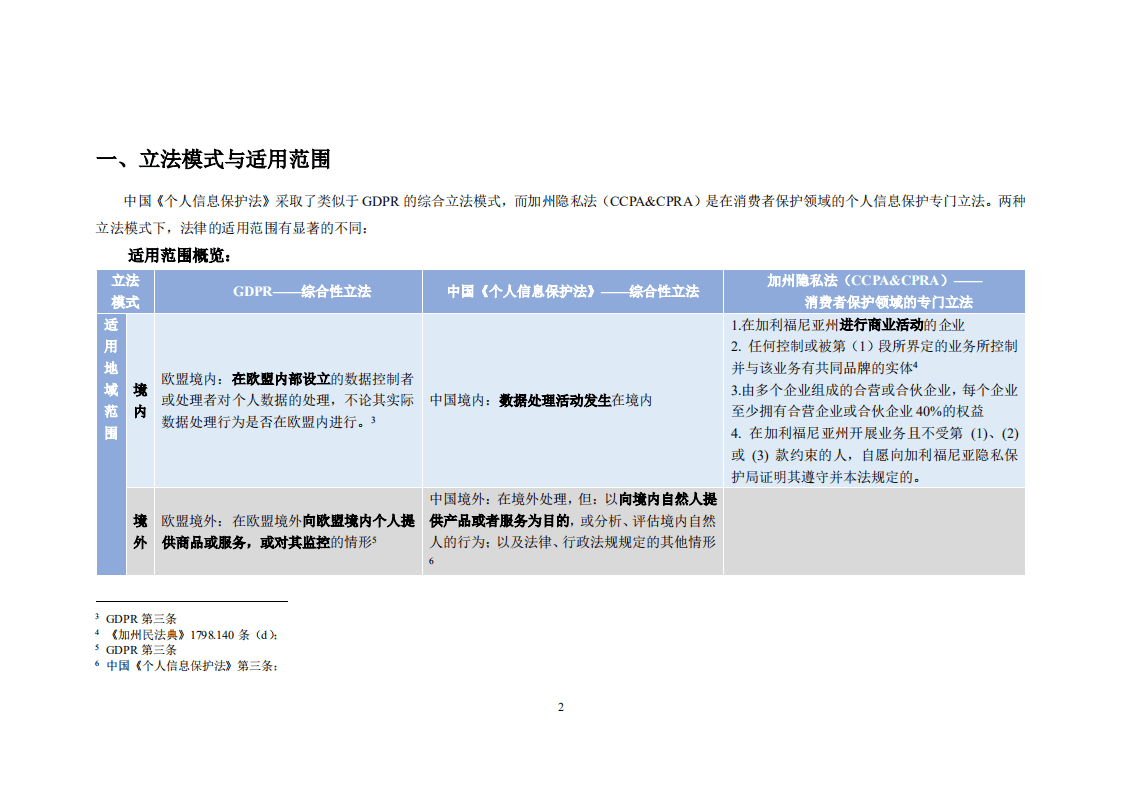Click the 中国《个人信息保护法》 column header
The image size is (1122, 793).
(x=573, y=293)
